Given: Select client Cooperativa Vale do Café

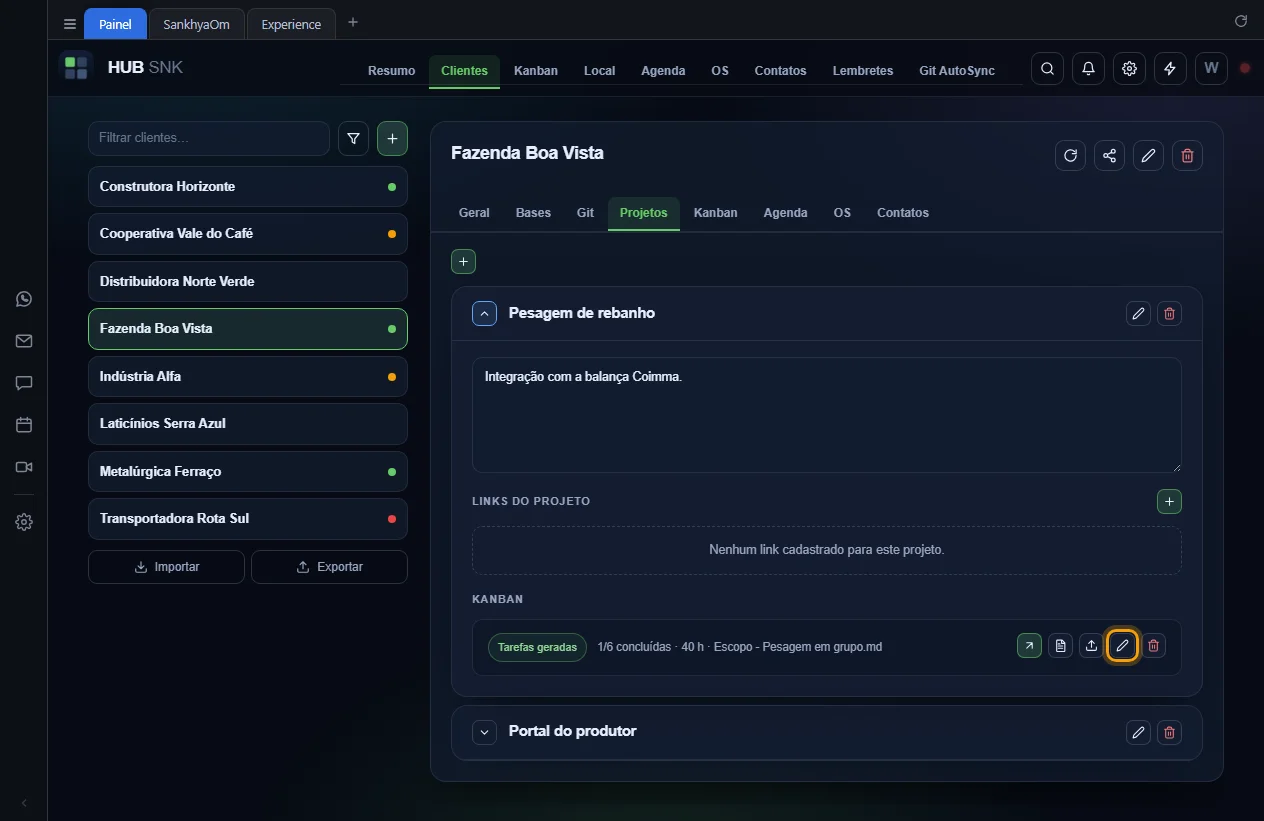Looking at the screenshot, I should (x=248, y=234).
